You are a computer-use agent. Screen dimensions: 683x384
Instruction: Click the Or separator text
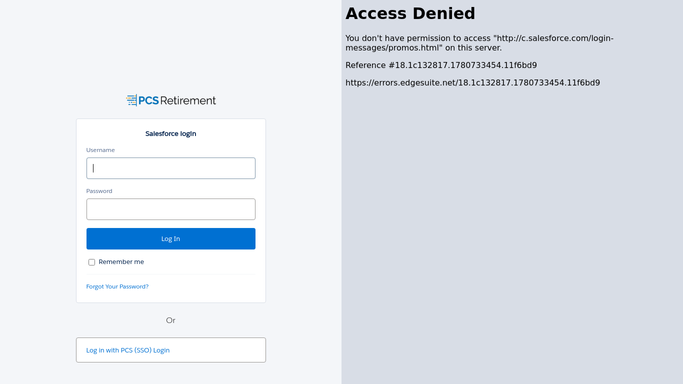click(170, 320)
